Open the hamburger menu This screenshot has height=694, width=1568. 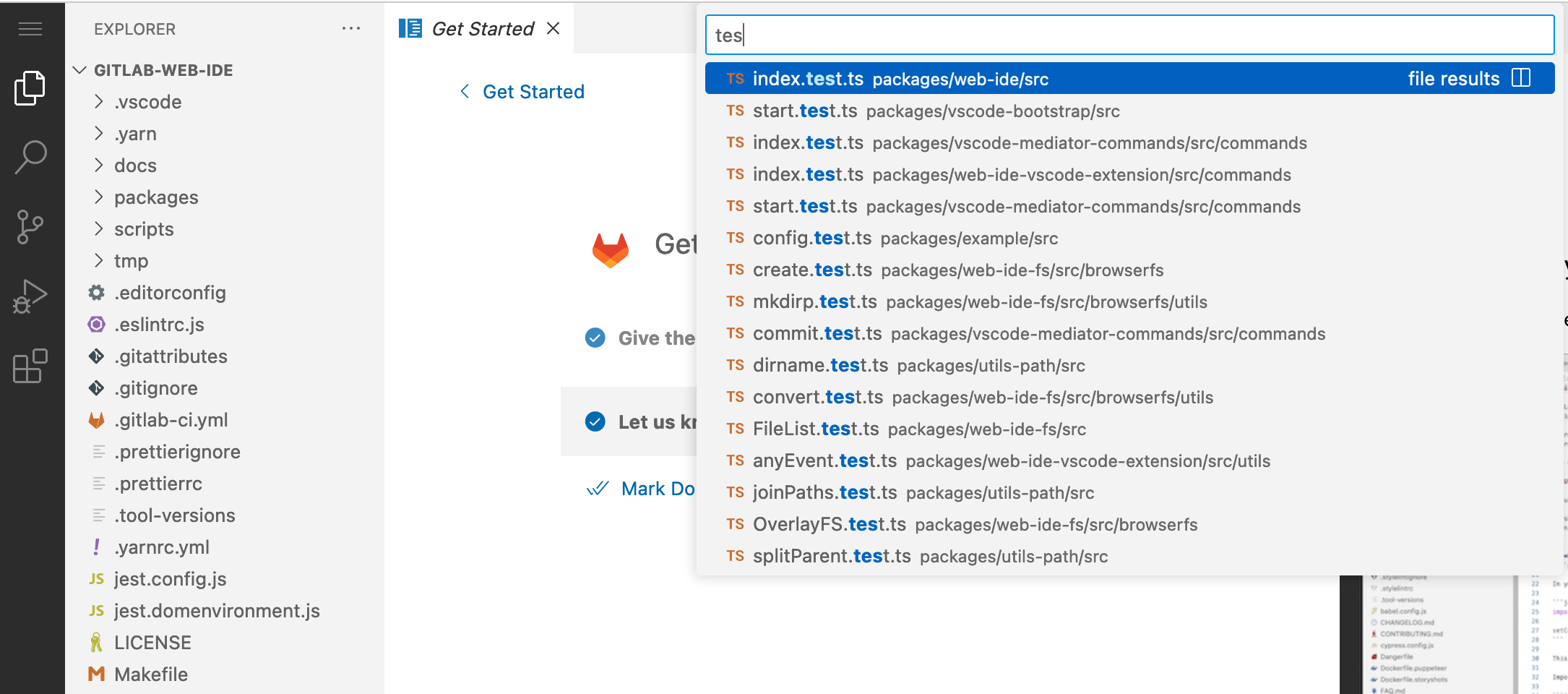(x=30, y=29)
